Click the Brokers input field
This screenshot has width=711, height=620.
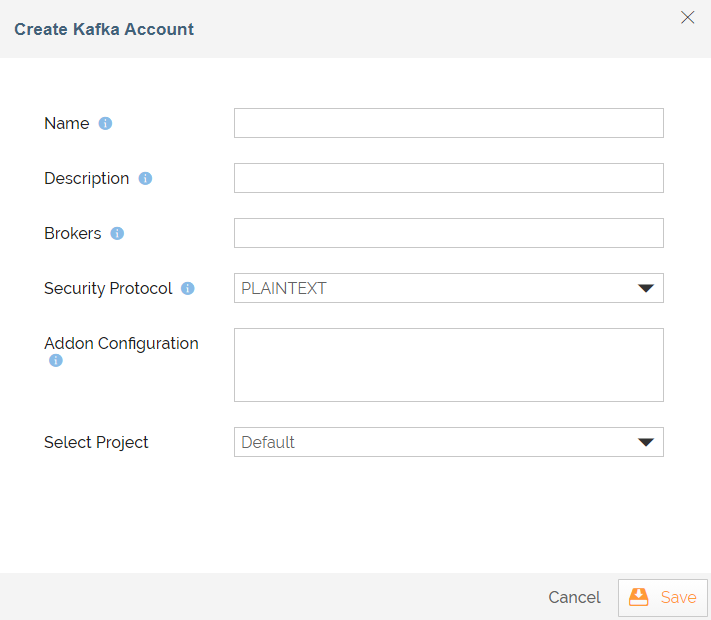pos(448,233)
